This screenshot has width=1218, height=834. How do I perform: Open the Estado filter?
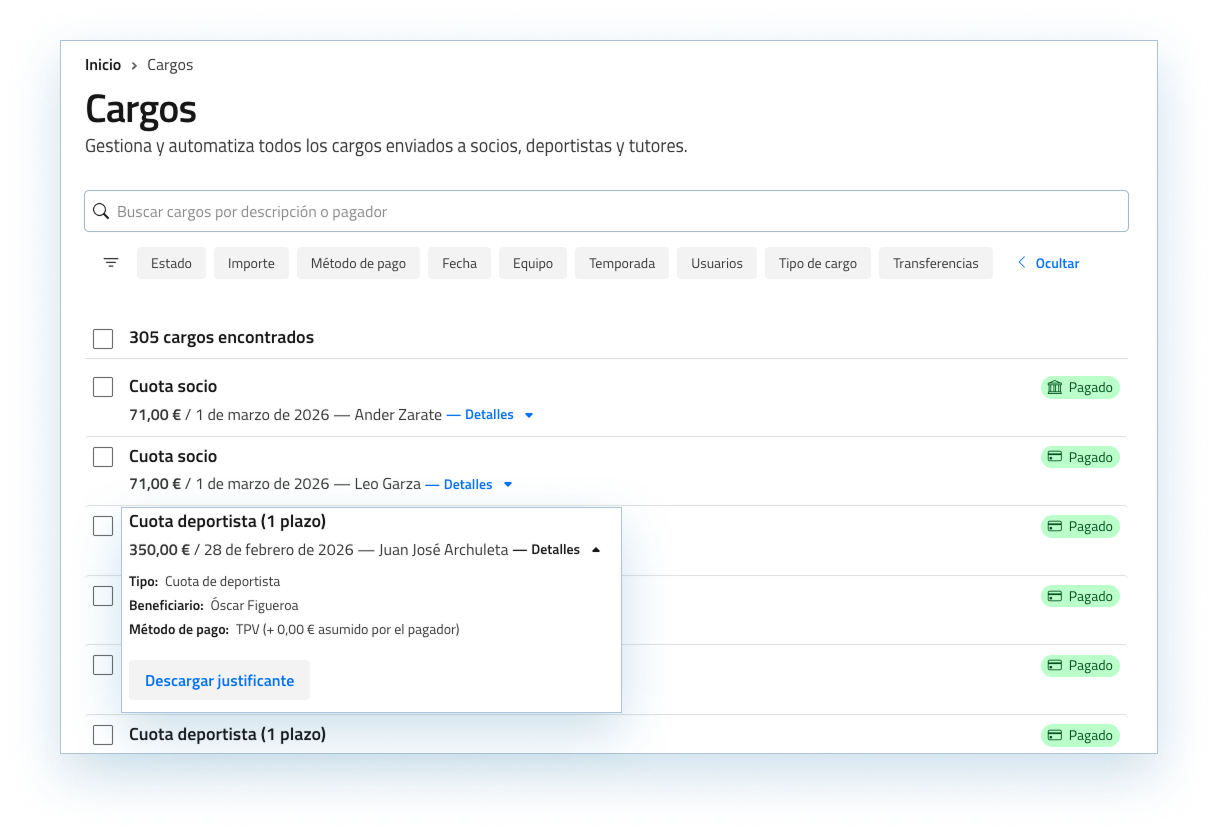click(x=171, y=263)
